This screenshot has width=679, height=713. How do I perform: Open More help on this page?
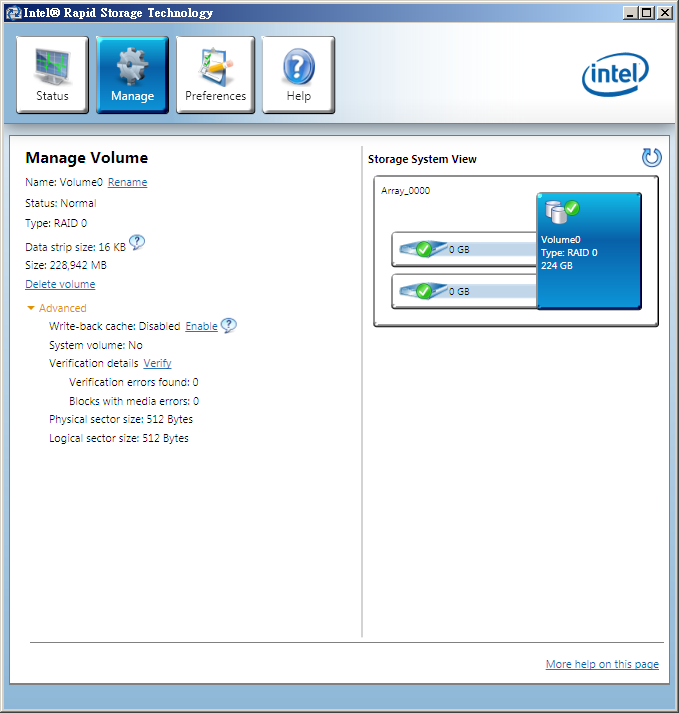(602, 664)
